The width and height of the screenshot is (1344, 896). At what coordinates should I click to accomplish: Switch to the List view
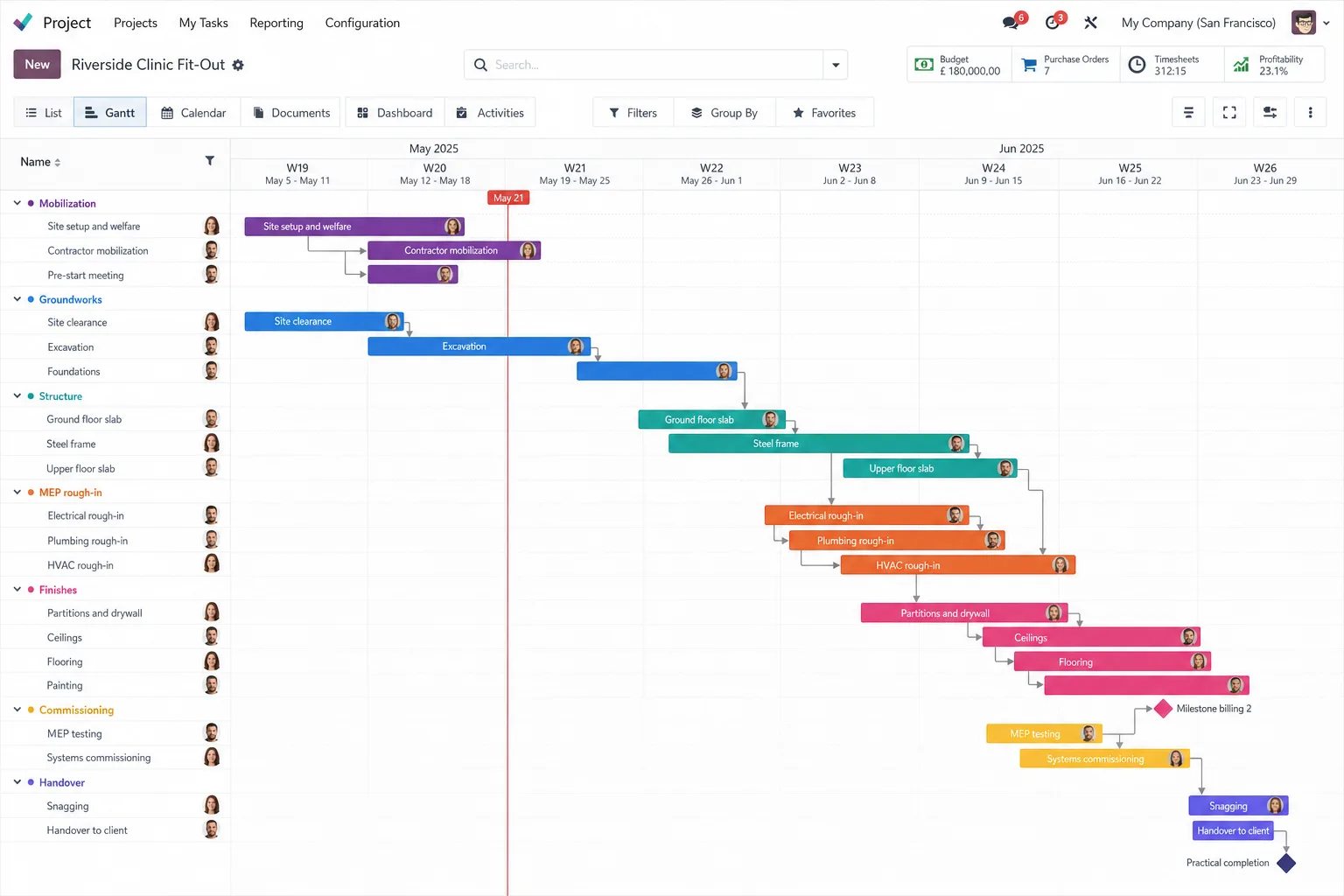point(44,112)
